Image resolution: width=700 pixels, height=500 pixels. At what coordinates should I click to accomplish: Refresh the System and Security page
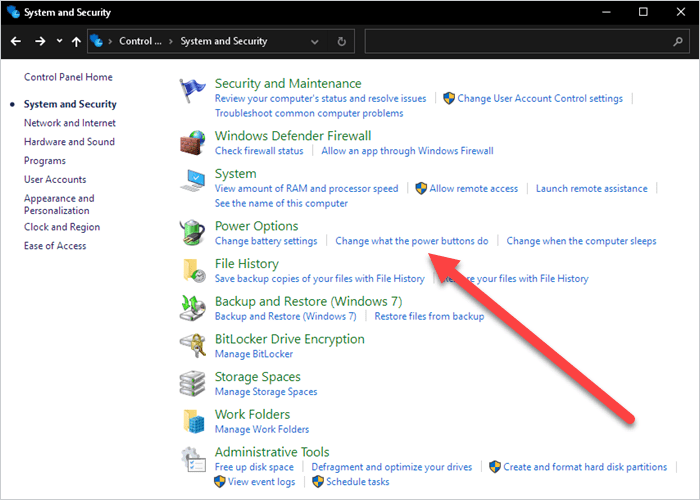(x=342, y=42)
